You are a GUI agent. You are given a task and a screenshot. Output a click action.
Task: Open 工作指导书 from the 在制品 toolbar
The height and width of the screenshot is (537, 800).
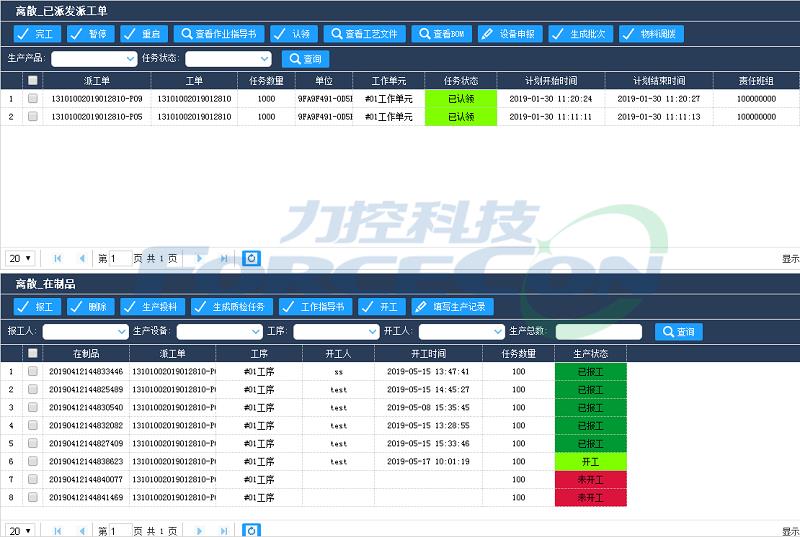(315, 306)
